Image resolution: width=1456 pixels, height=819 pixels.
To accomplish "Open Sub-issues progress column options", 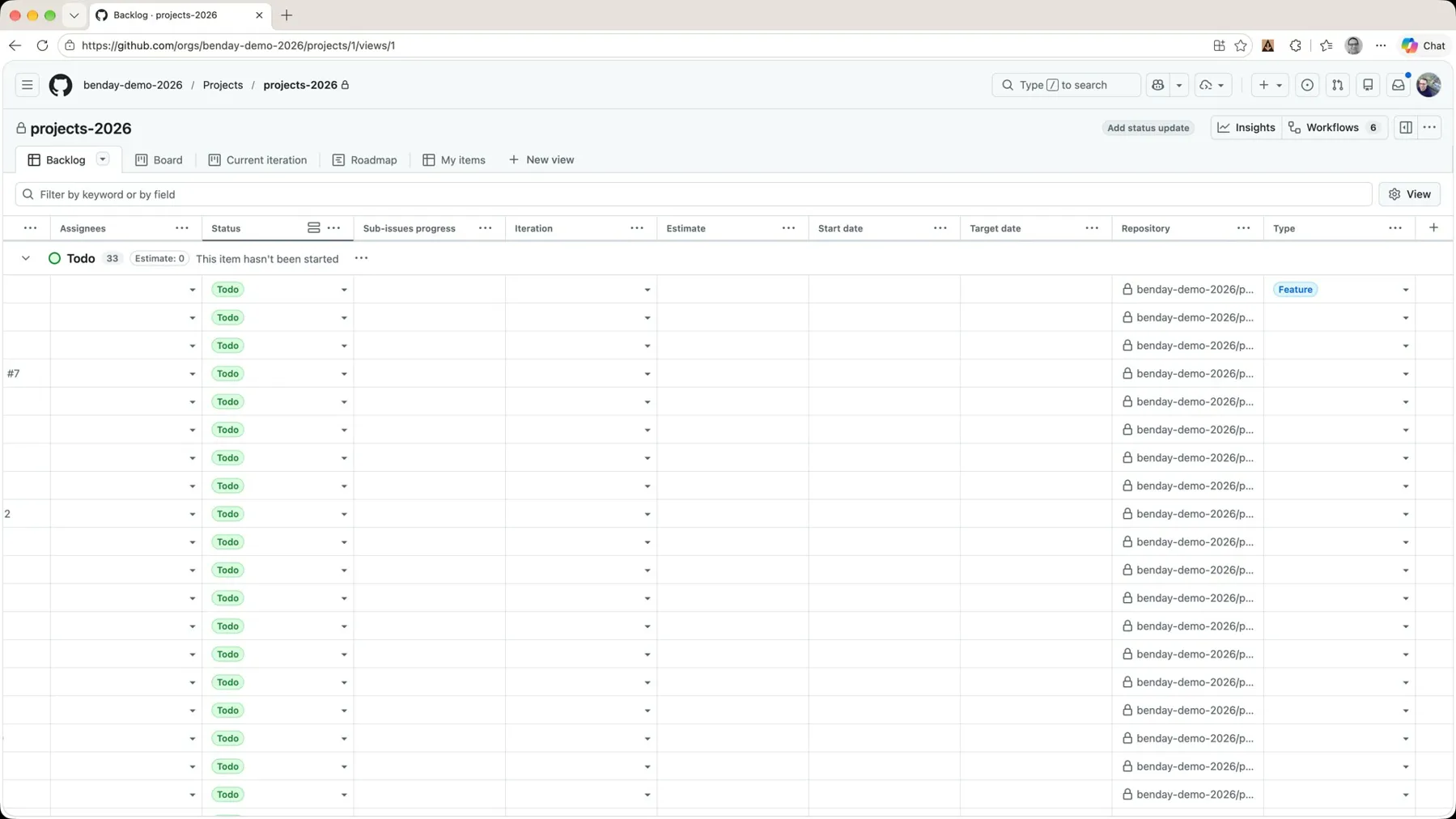I will click(x=486, y=228).
